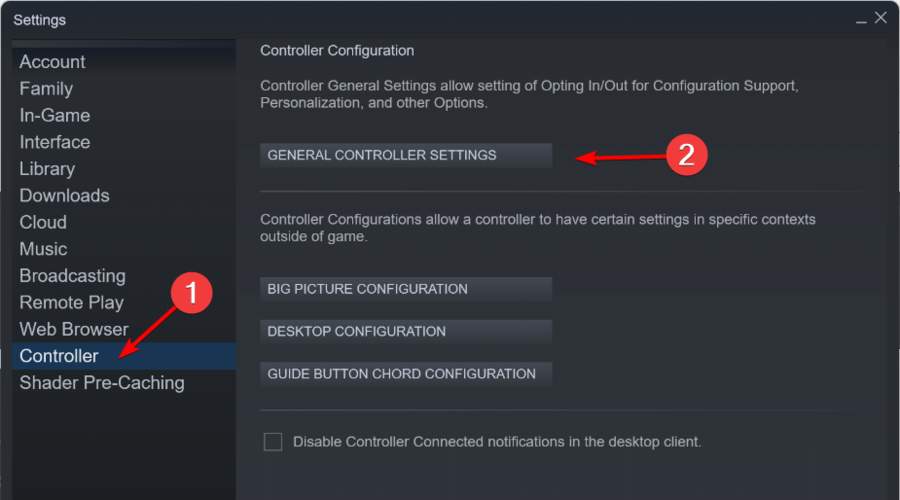
Task: Open Desktop Configuration
Action: coord(406,331)
